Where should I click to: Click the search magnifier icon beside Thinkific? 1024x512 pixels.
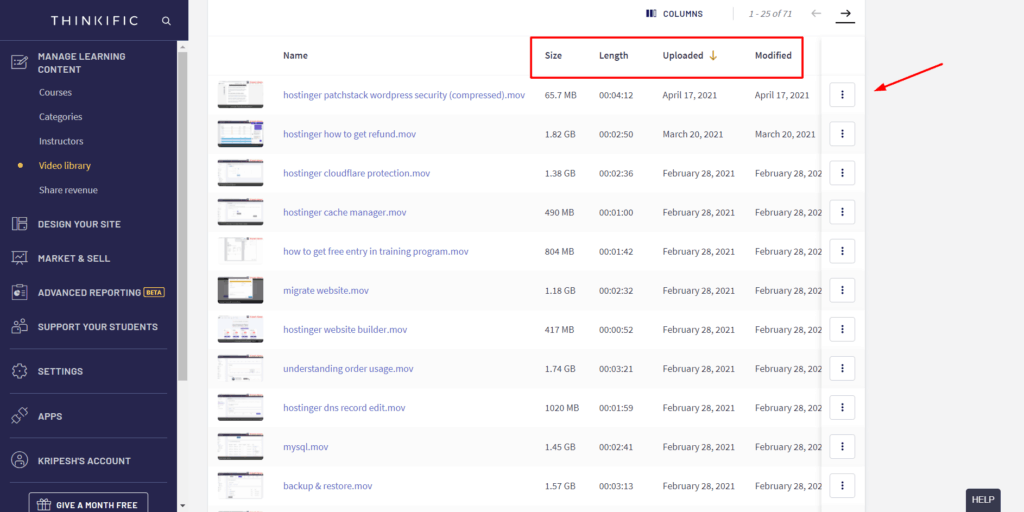(x=166, y=20)
